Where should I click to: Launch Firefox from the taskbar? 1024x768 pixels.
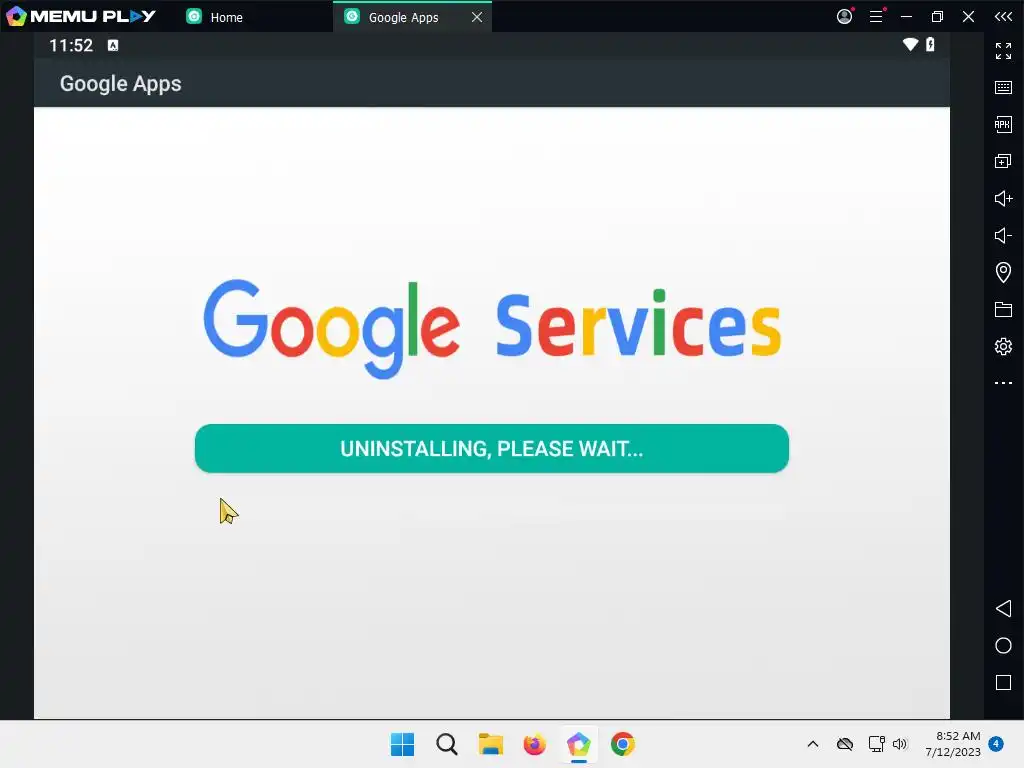point(534,744)
